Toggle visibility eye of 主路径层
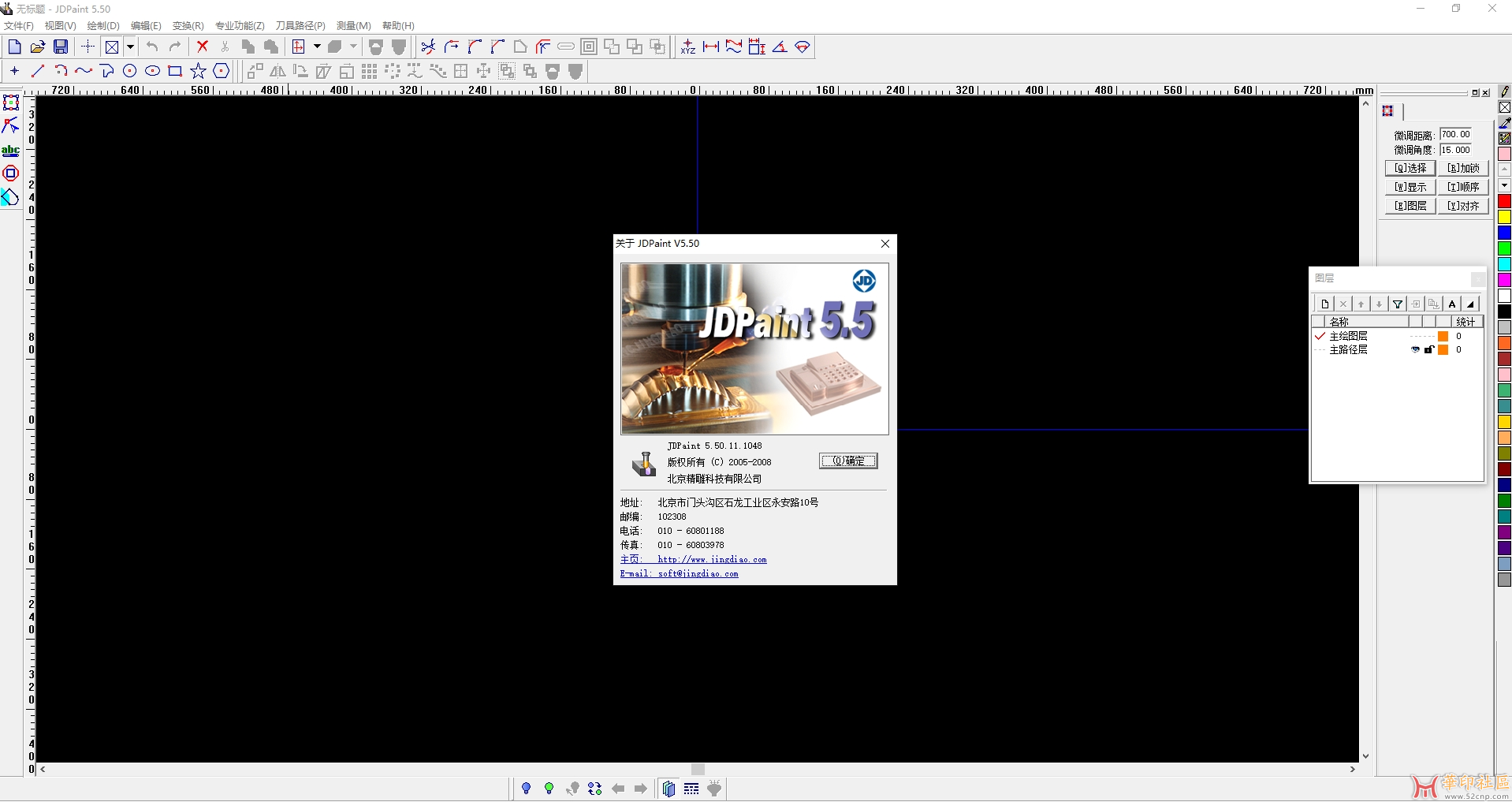Screen dimensions: 1512x802 coord(1415,349)
